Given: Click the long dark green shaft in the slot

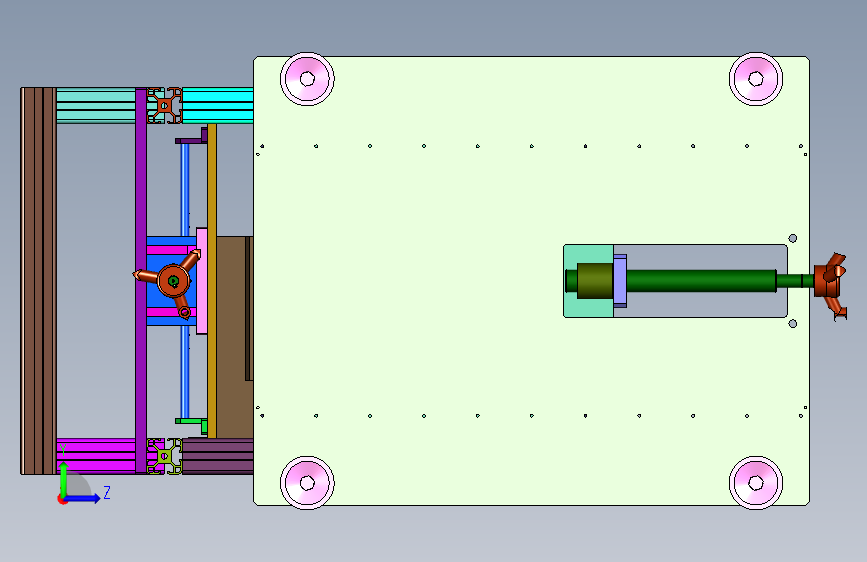Looking at the screenshot, I should point(701,280).
